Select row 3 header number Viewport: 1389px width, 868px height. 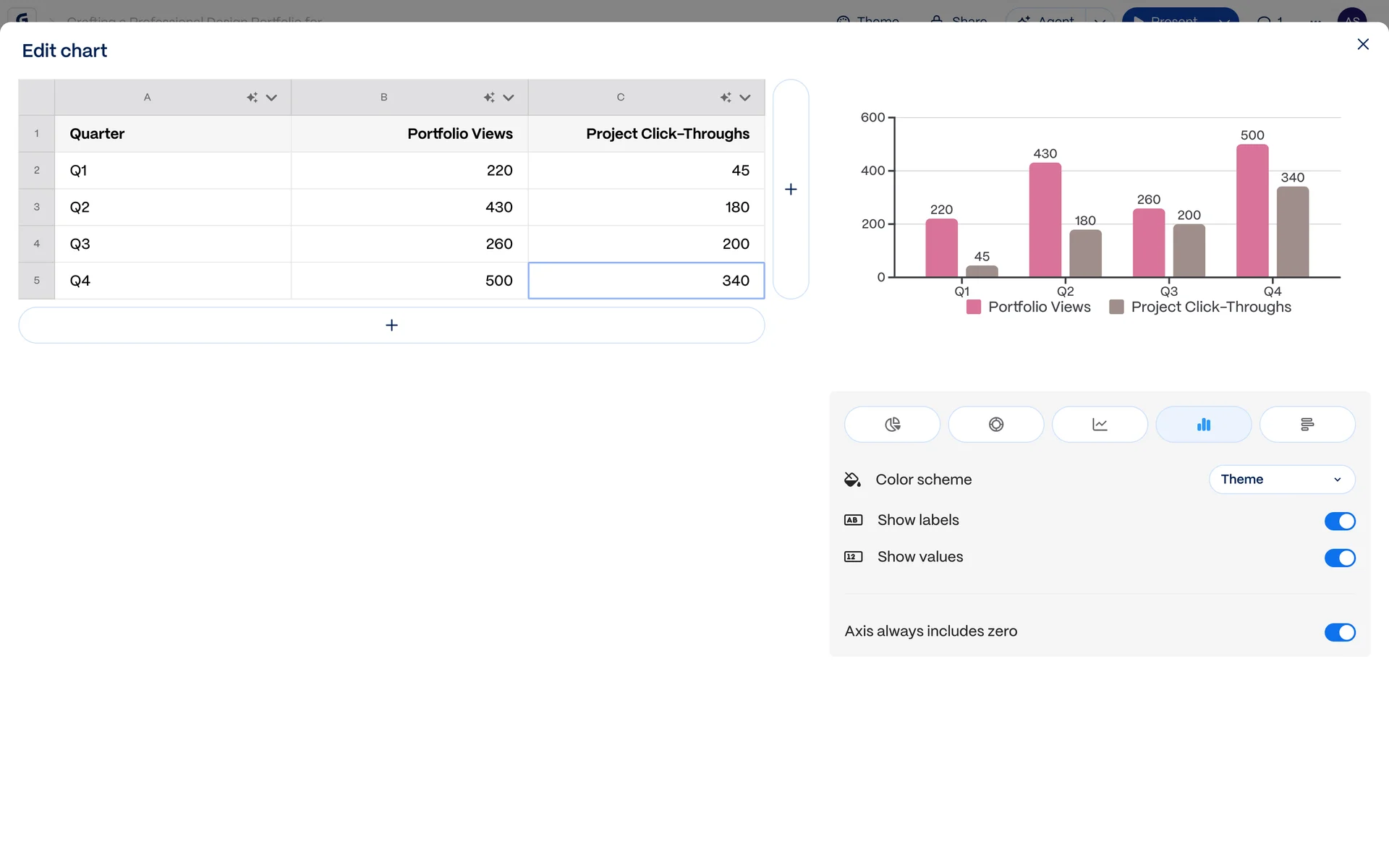pos(37,208)
